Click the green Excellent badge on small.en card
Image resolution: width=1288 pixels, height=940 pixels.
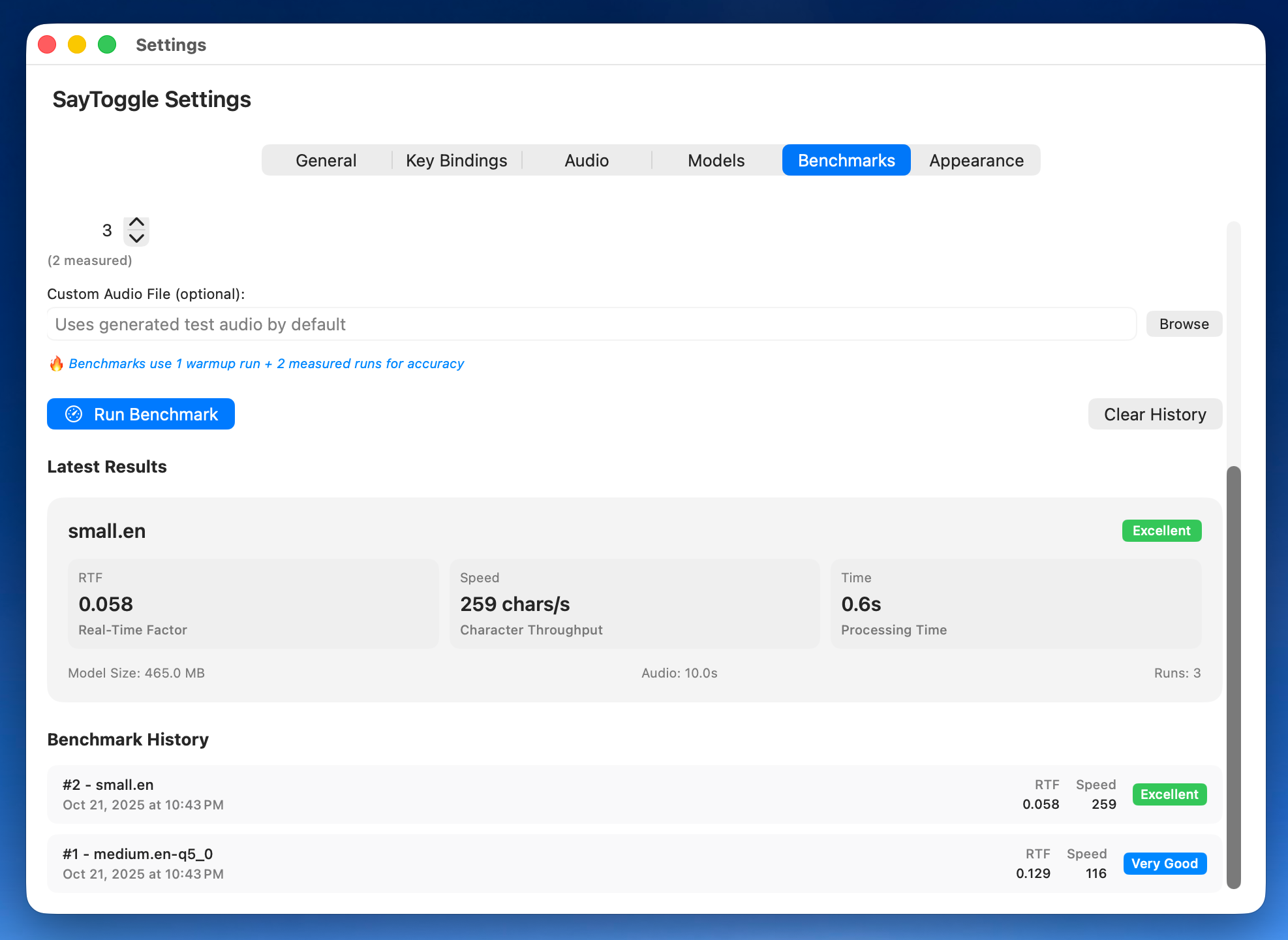point(1161,531)
